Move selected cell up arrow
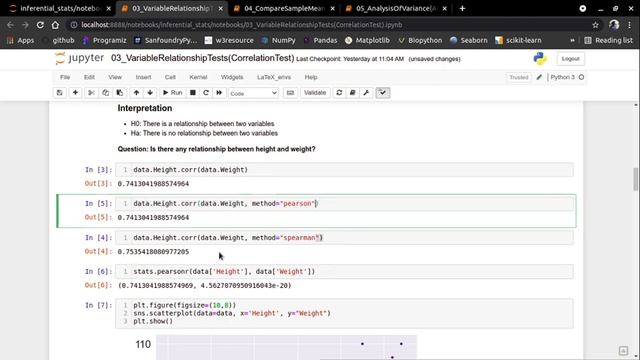This screenshot has height=360, width=640. pyautogui.click(x=136, y=93)
